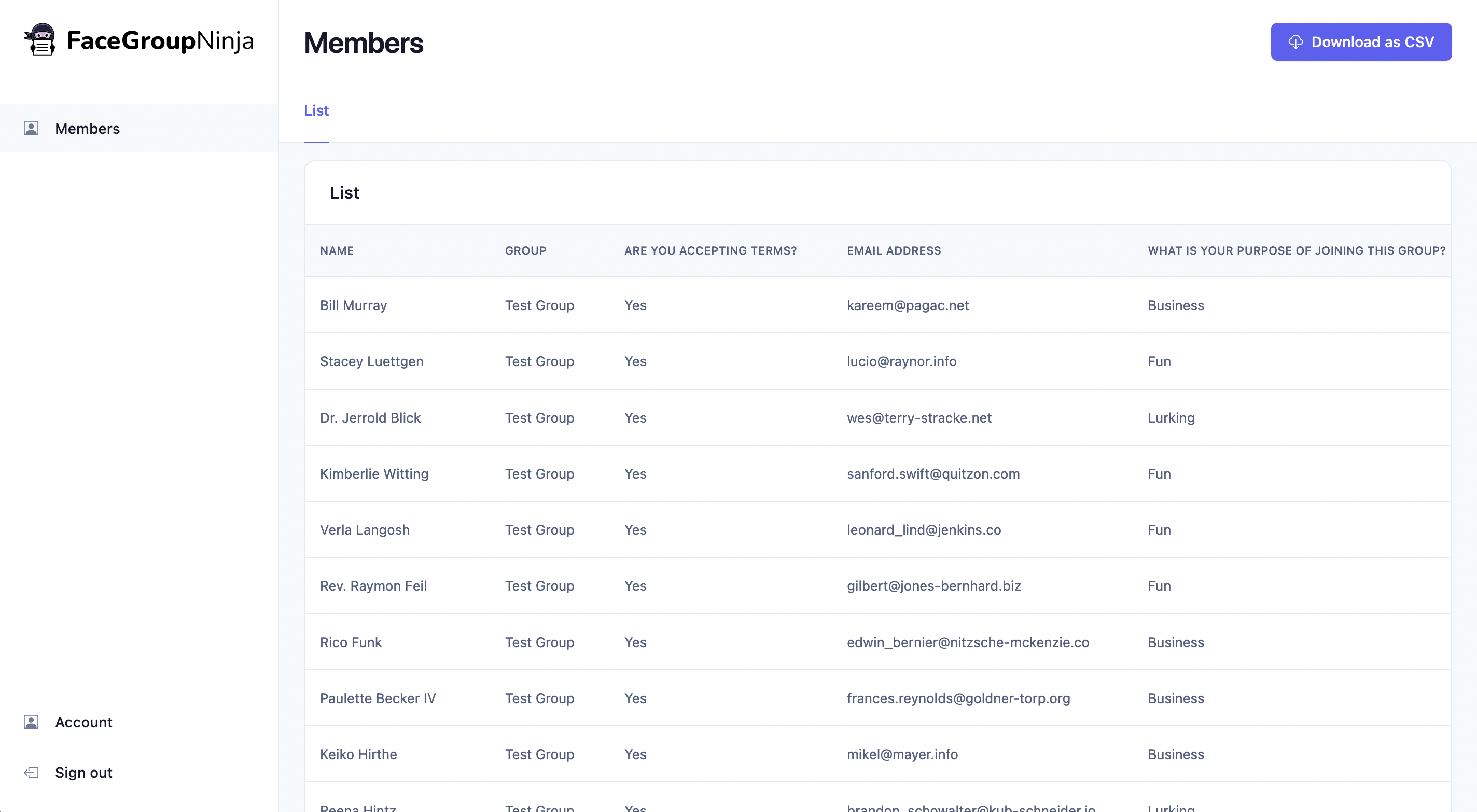Click the Members page heading
The width and height of the screenshot is (1477, 812).
point(364,43)
